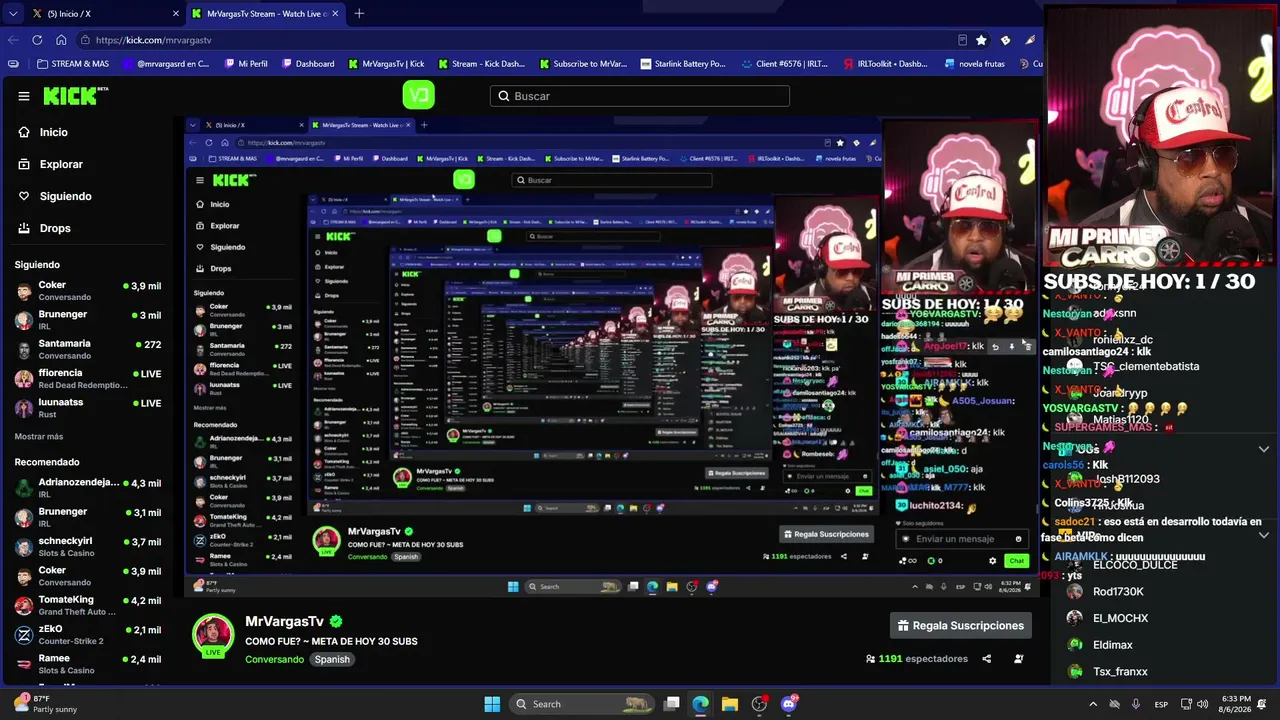Reload the Kick page

click(37, 40)
